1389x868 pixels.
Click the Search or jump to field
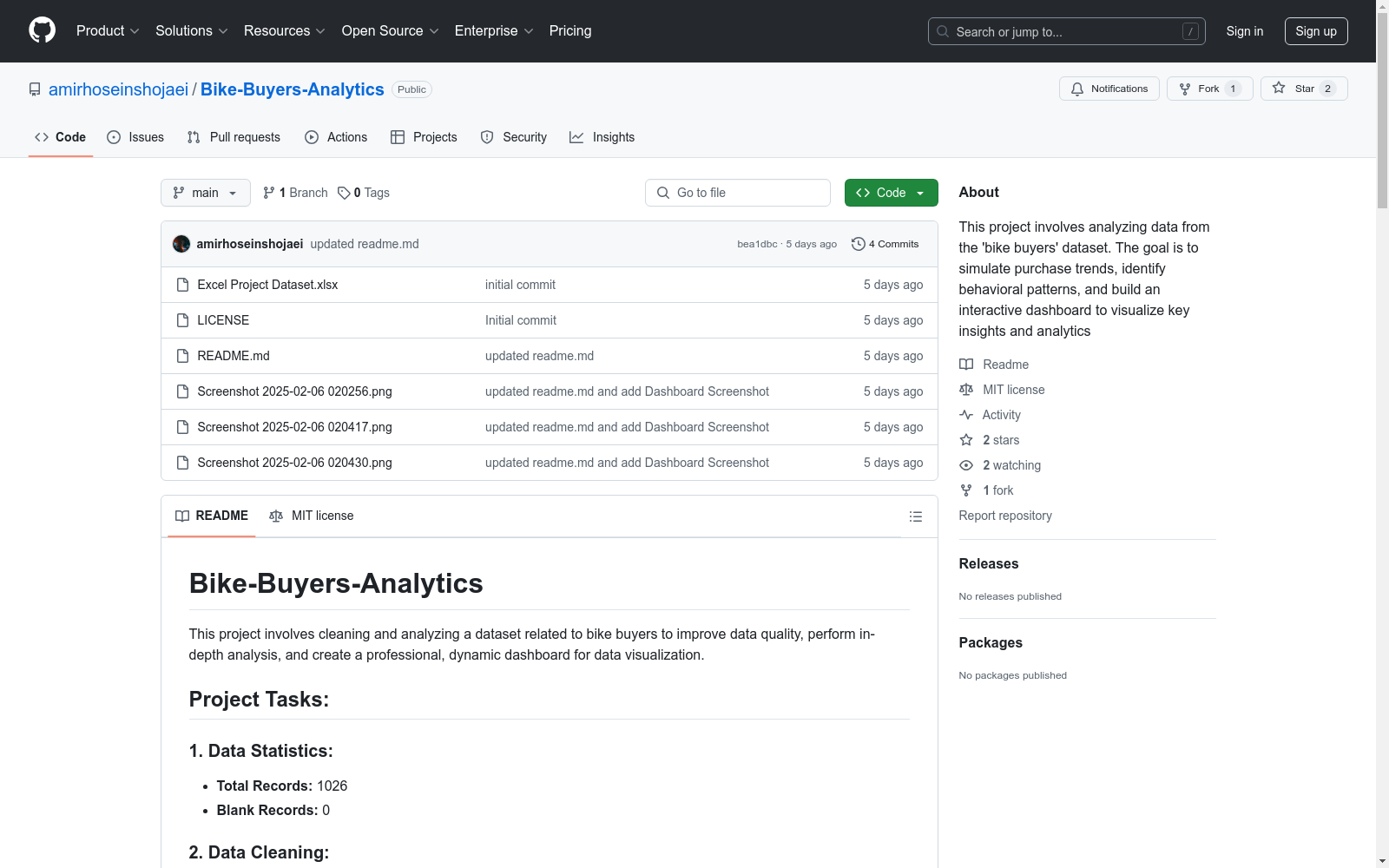pyautogui.click(x=1067, y=31)
